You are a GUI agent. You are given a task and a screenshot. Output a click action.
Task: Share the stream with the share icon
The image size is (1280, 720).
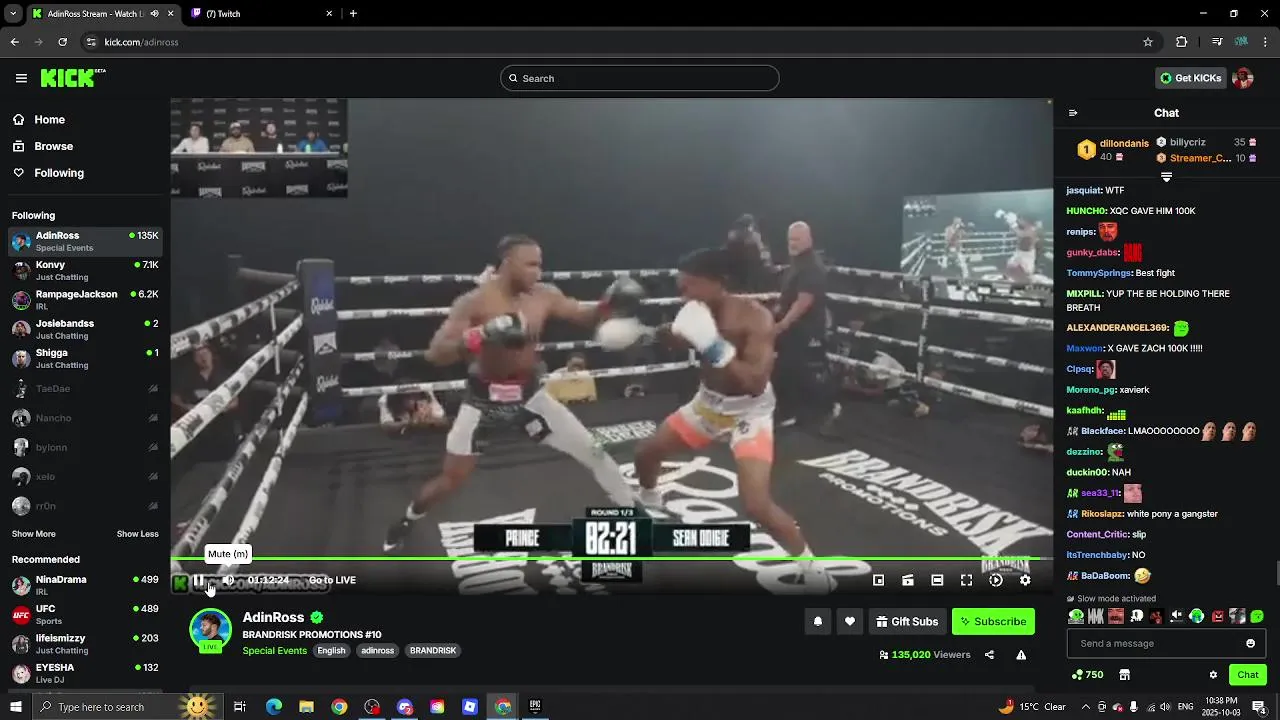(989, 655)
